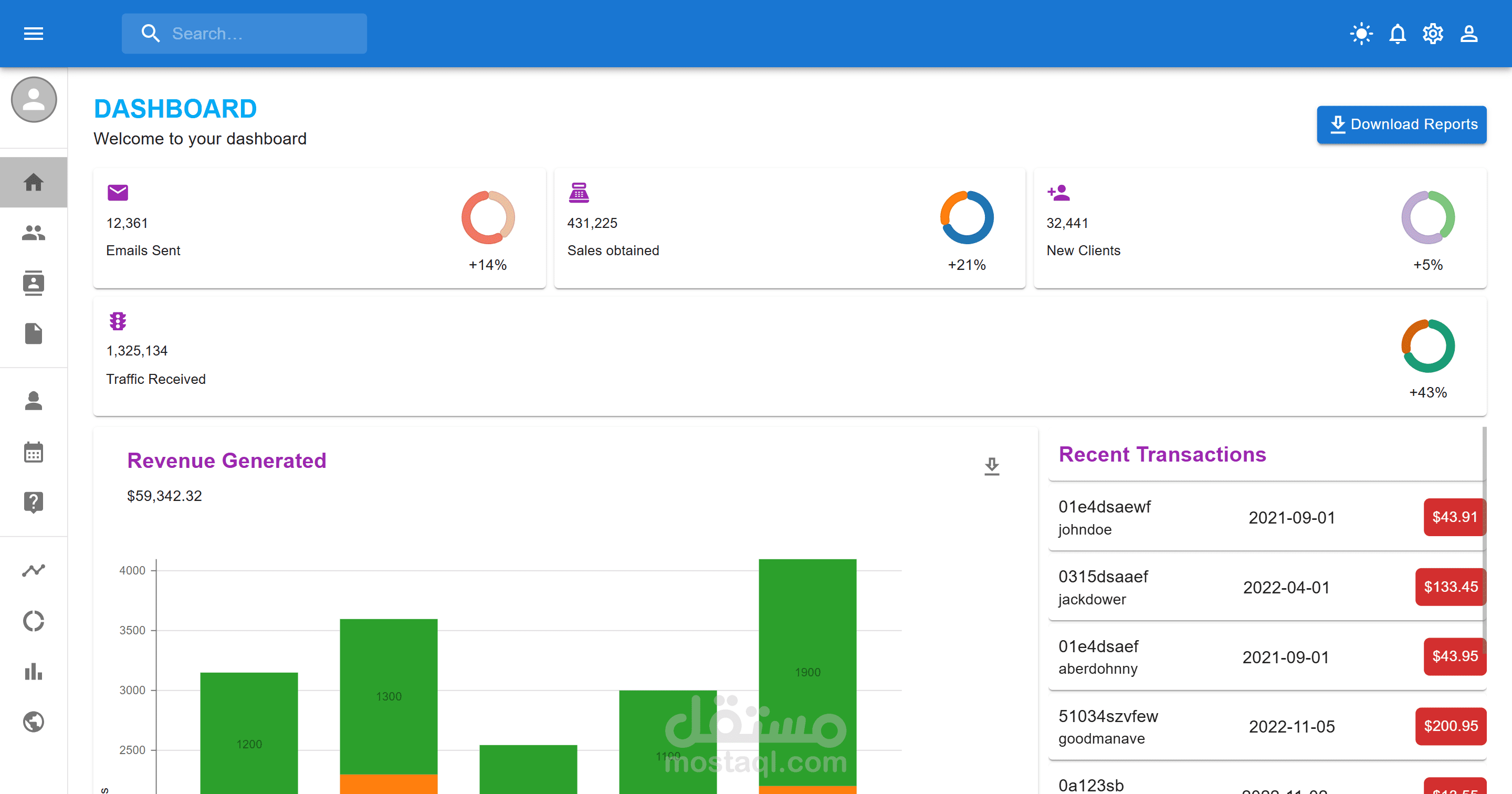Click the $200.95 transaction amount
1512x794 pixels.
click(x=1451, y=726)
